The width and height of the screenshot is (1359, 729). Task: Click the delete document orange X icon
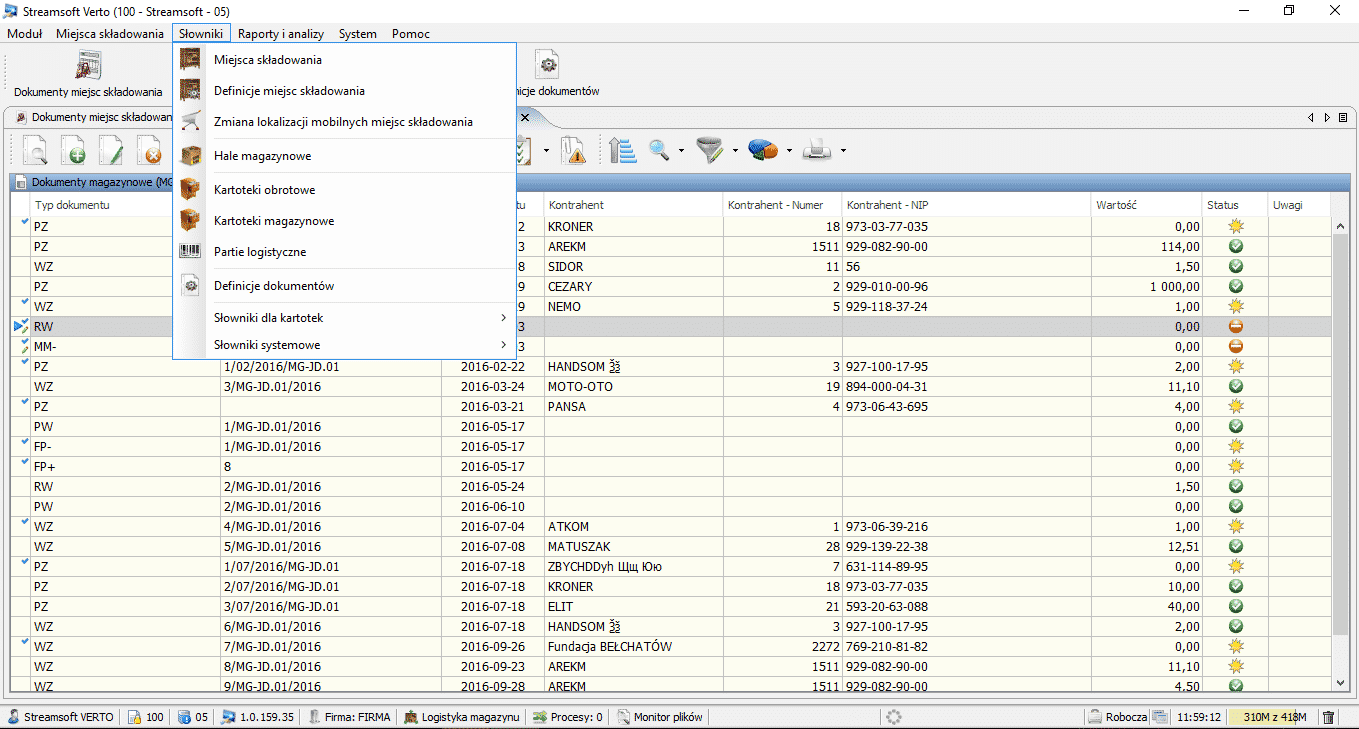coord(149,151)
